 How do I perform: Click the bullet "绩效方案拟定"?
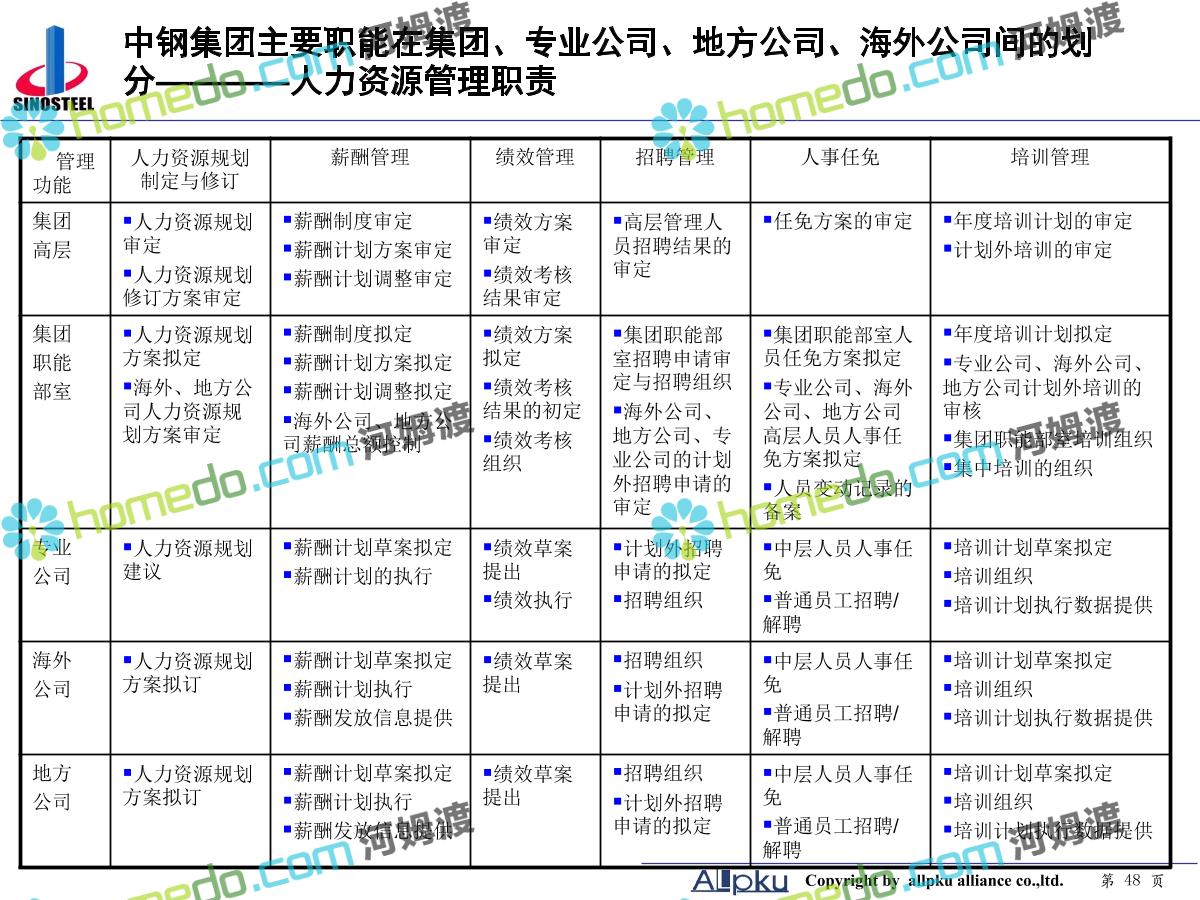(x=528, y=346)
